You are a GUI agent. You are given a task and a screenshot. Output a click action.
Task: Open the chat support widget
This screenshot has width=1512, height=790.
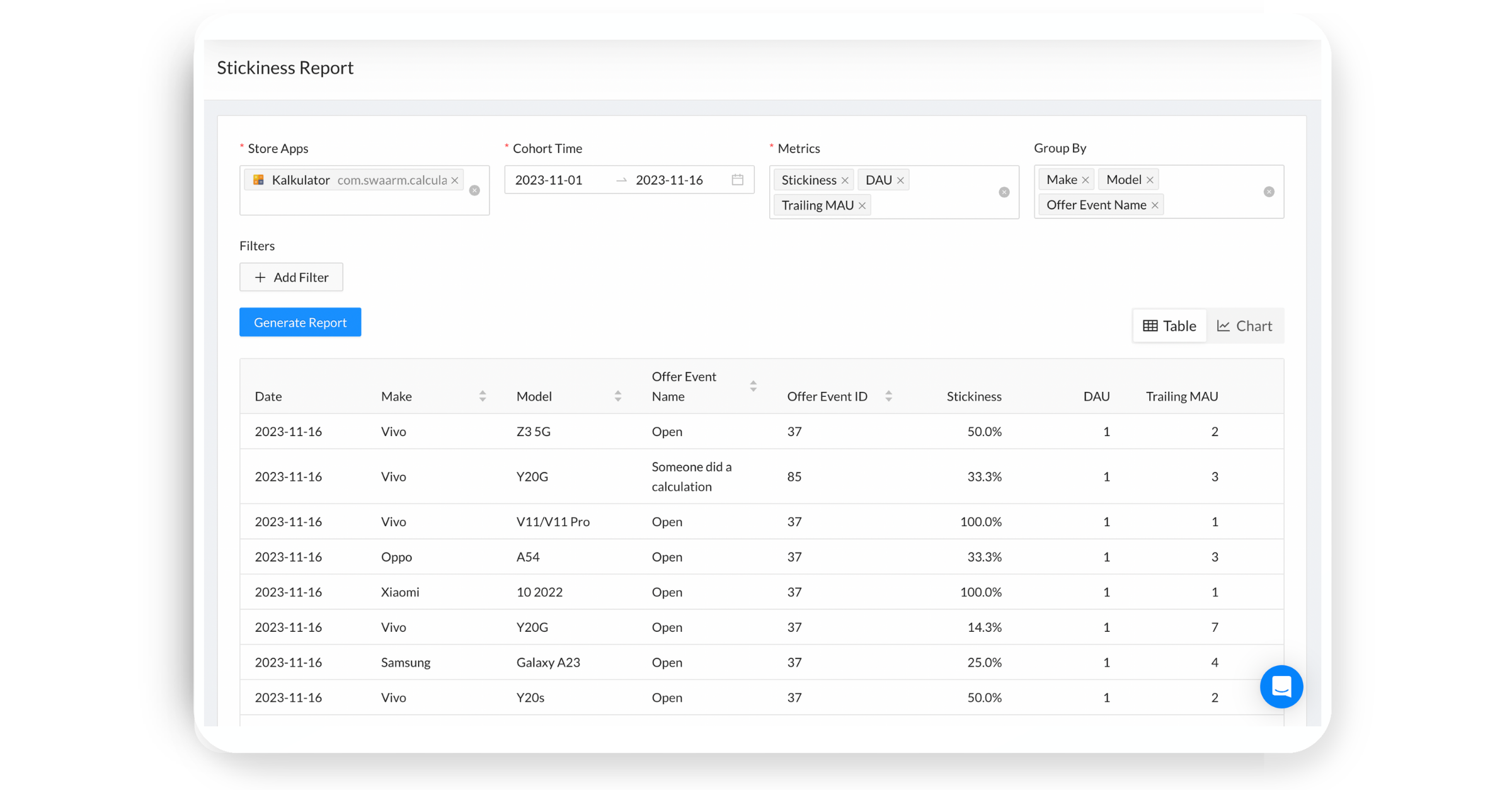pyautogui.click(x=1281, y=687)
